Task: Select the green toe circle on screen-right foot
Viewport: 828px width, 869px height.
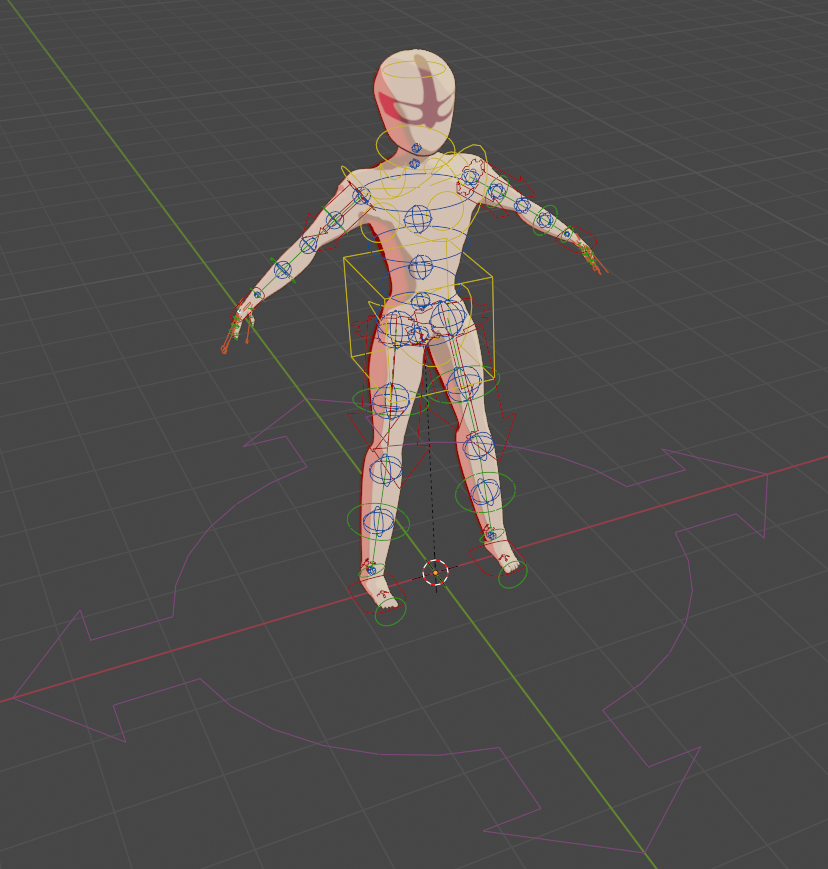Action: click(512, 575)
